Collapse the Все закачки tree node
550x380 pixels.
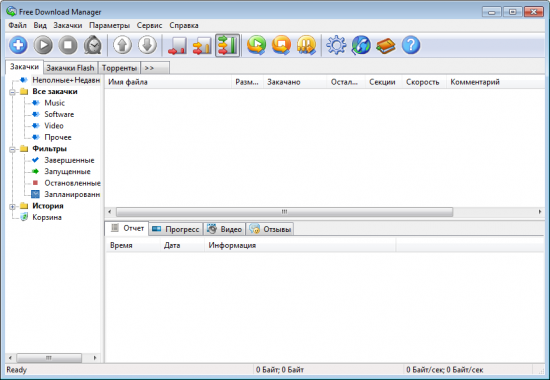[x=13, y=92]
